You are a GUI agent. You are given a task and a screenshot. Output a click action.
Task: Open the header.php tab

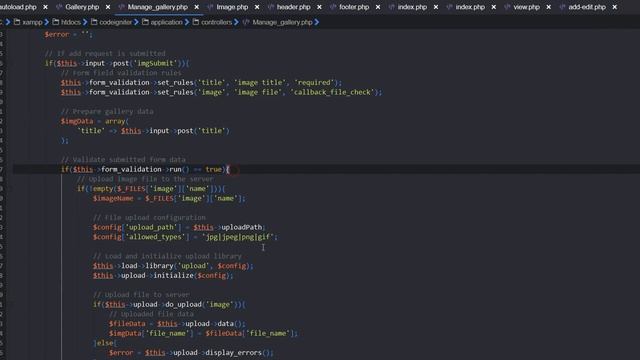293,7
